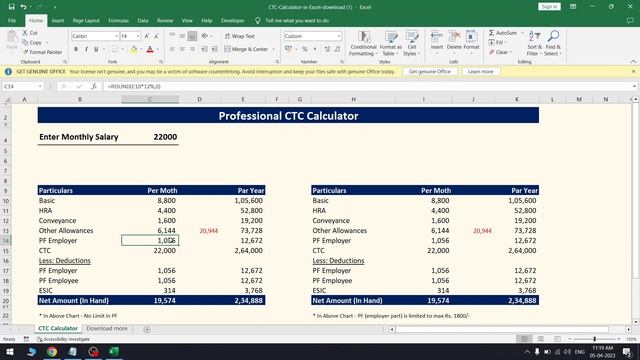Activate the Format Painter

[42, 52]
